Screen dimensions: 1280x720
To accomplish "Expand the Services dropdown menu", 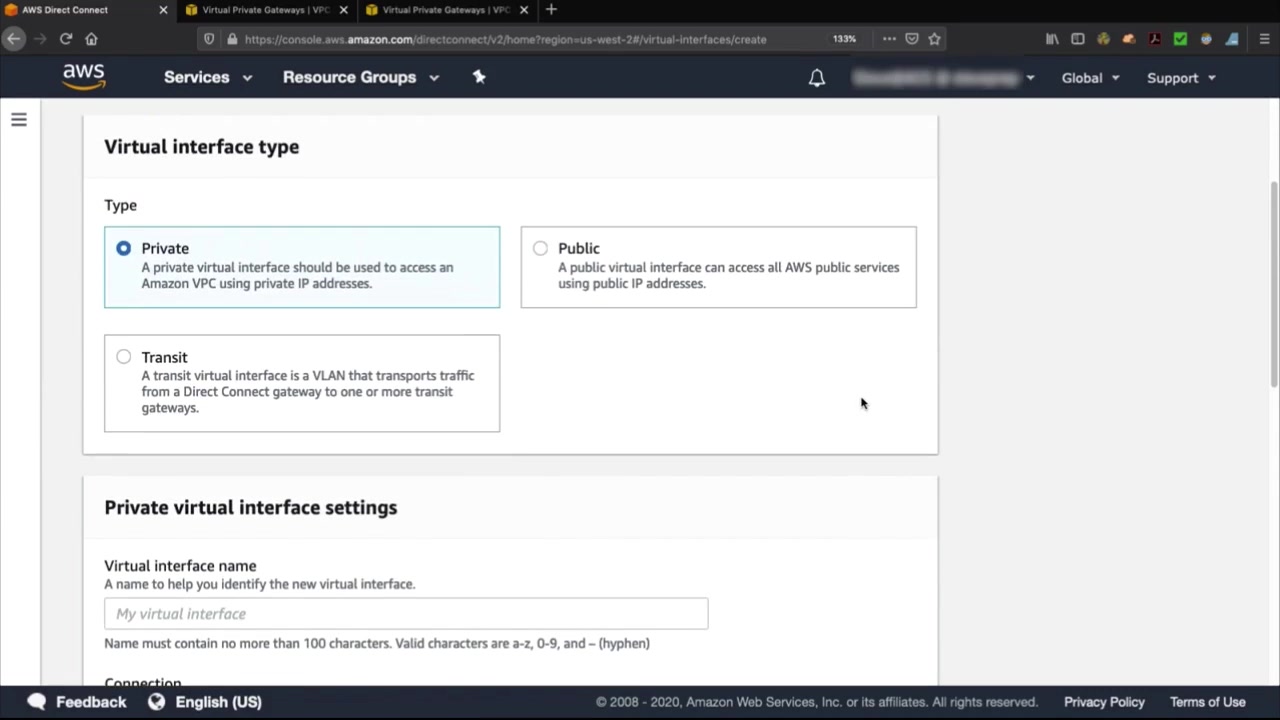I will tap(207, 77).
